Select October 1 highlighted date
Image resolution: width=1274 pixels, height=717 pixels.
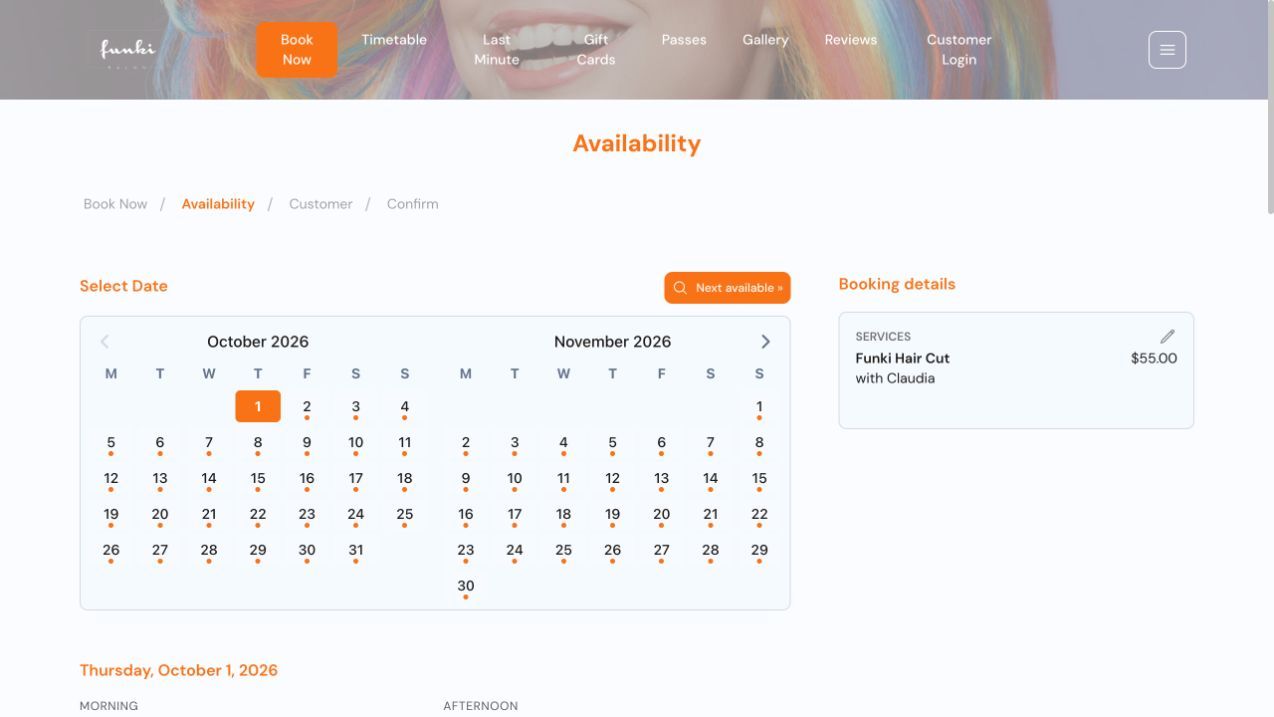[258, 406]
